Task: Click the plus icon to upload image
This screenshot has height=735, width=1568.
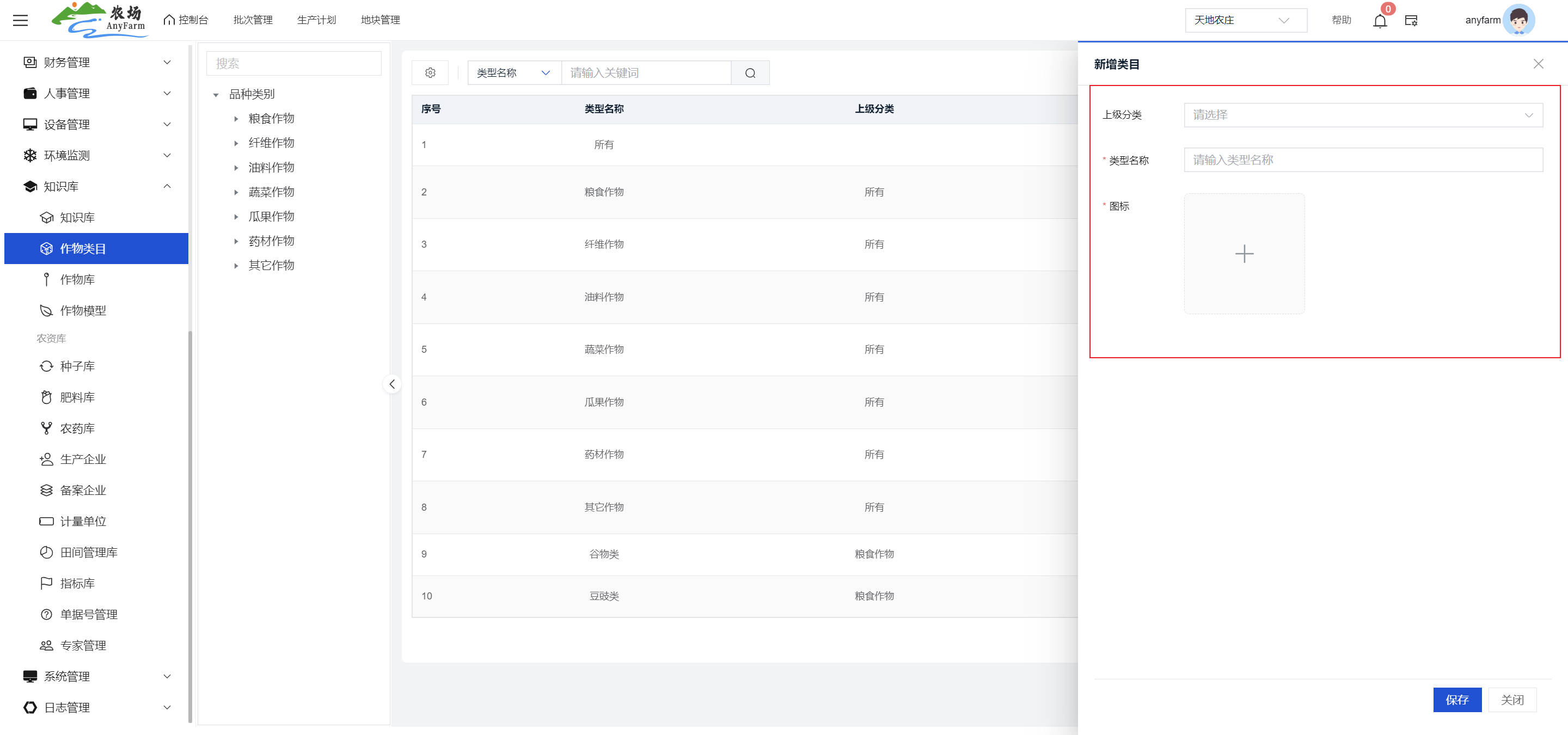Action: [1244, 254]
